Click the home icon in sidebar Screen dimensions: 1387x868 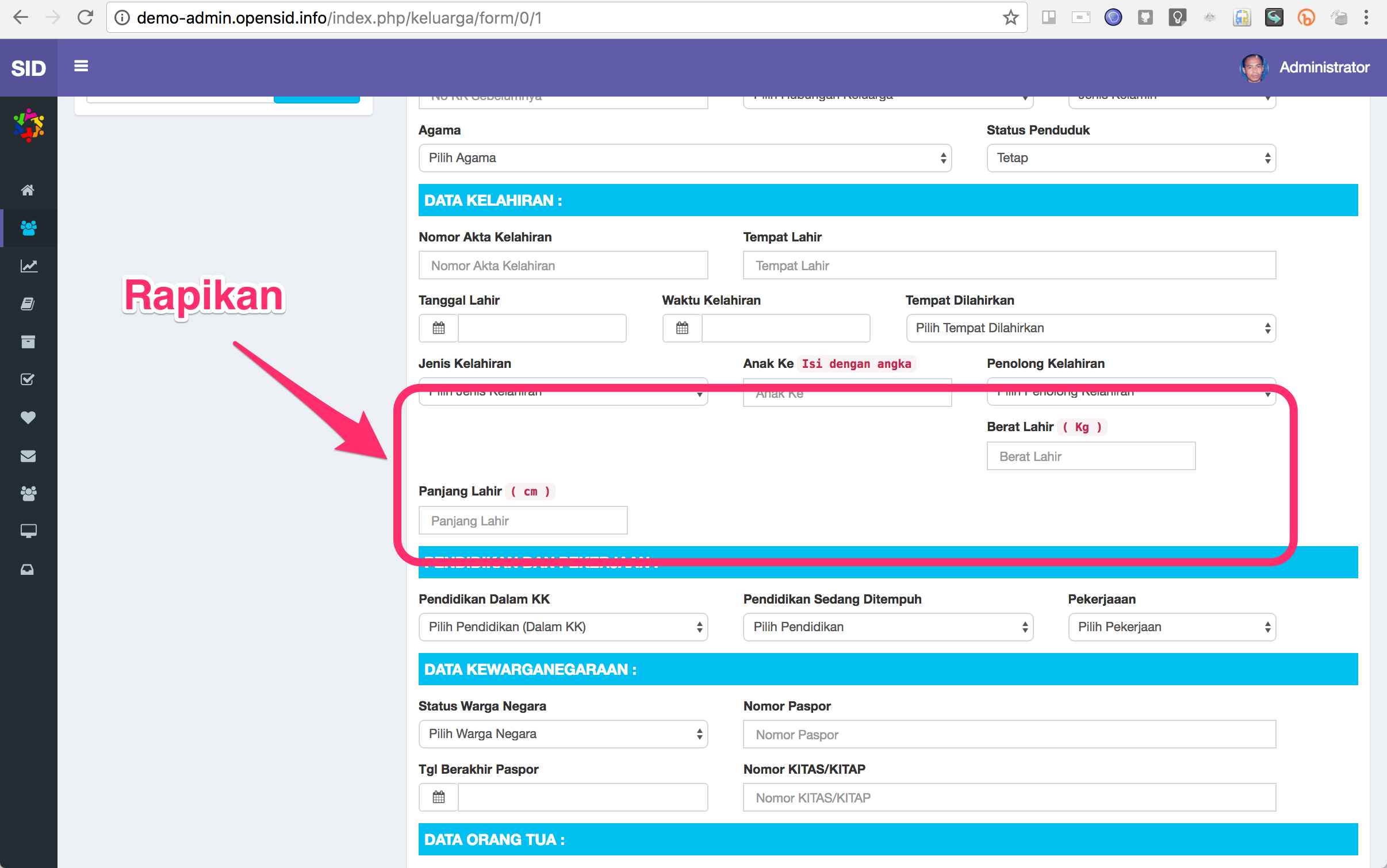tap(28, 190)
